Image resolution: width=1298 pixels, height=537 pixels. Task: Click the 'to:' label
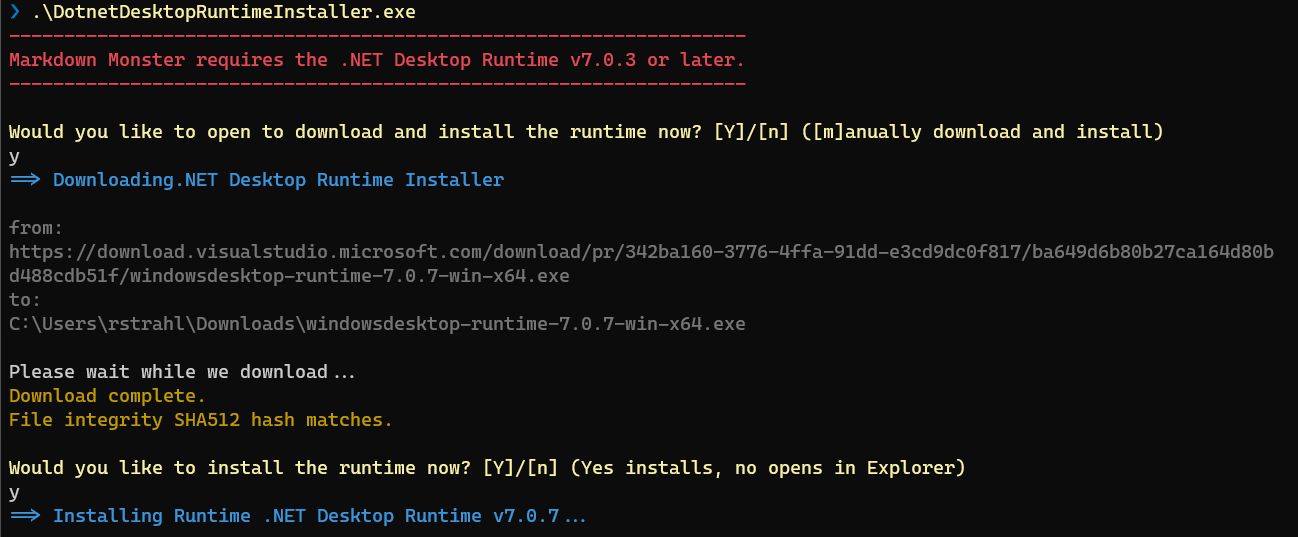(x=25, y=300)
